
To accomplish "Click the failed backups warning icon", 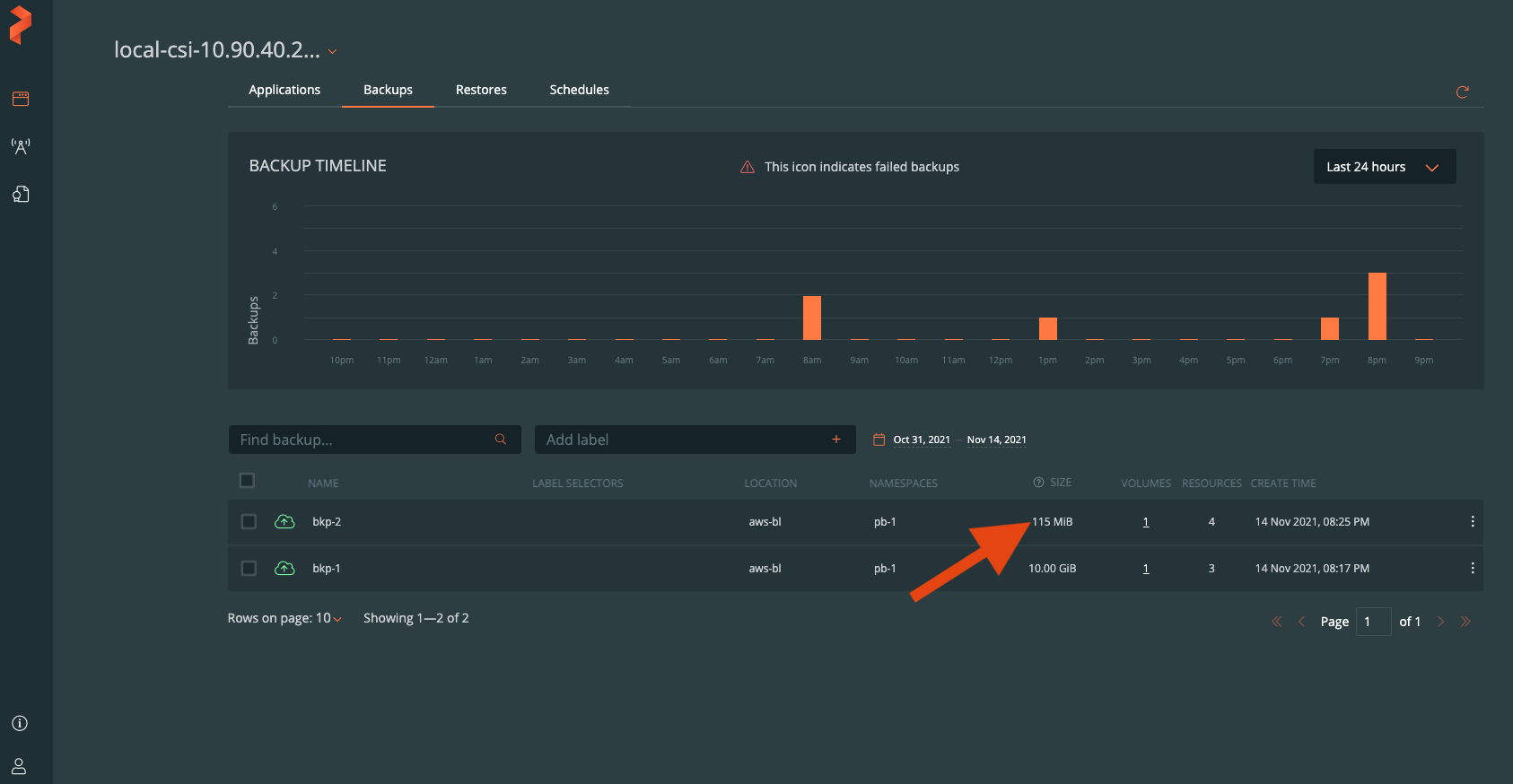I will pos(747,167).
